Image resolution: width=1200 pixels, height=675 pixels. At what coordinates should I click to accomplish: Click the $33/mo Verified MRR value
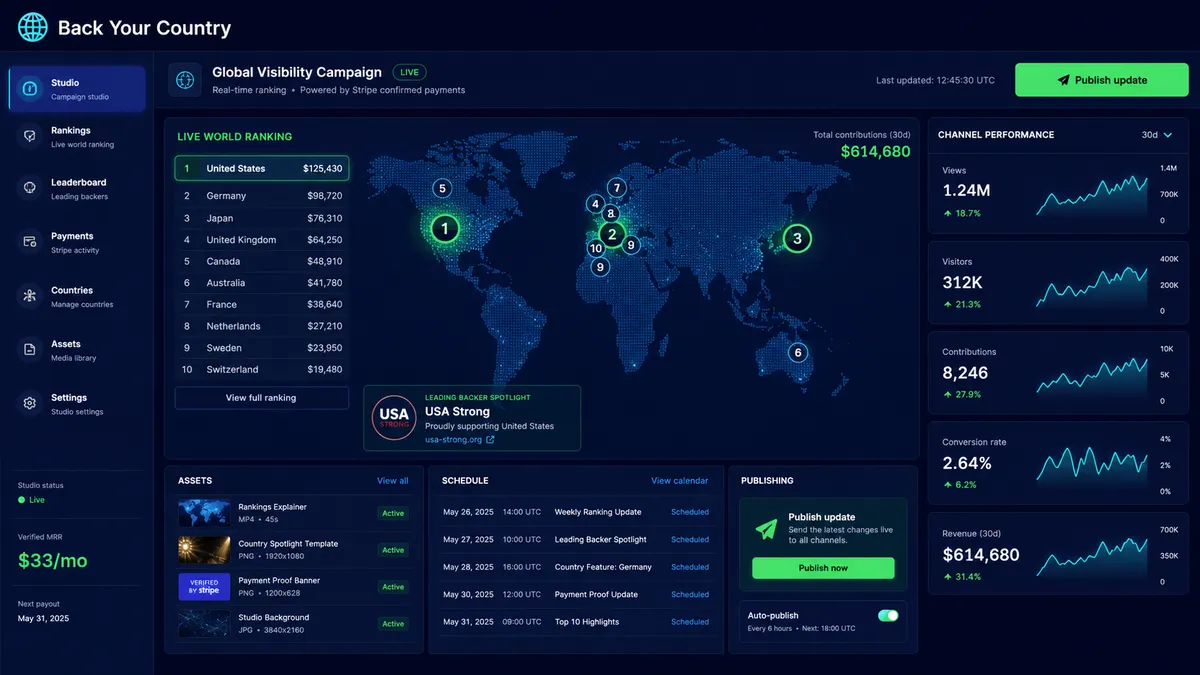point(52,561)
